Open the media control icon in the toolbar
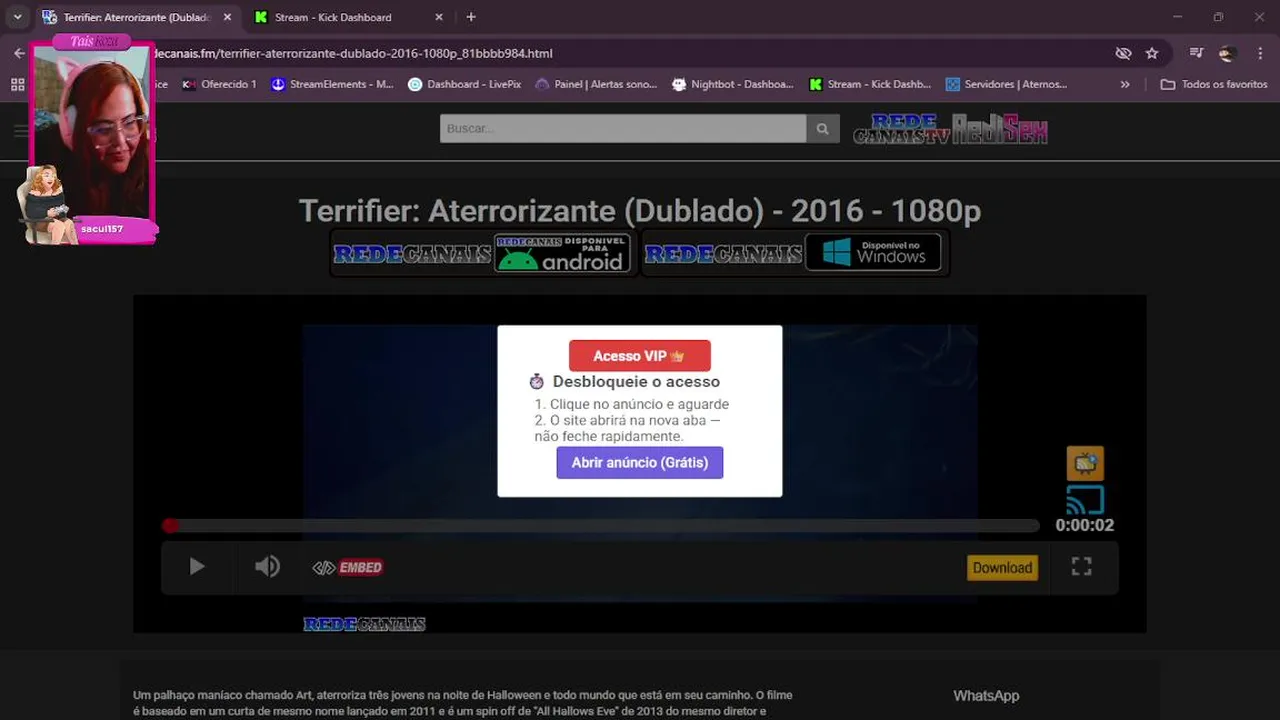1280x720 pixels. pyautogui.click(x=1196, y=53)
